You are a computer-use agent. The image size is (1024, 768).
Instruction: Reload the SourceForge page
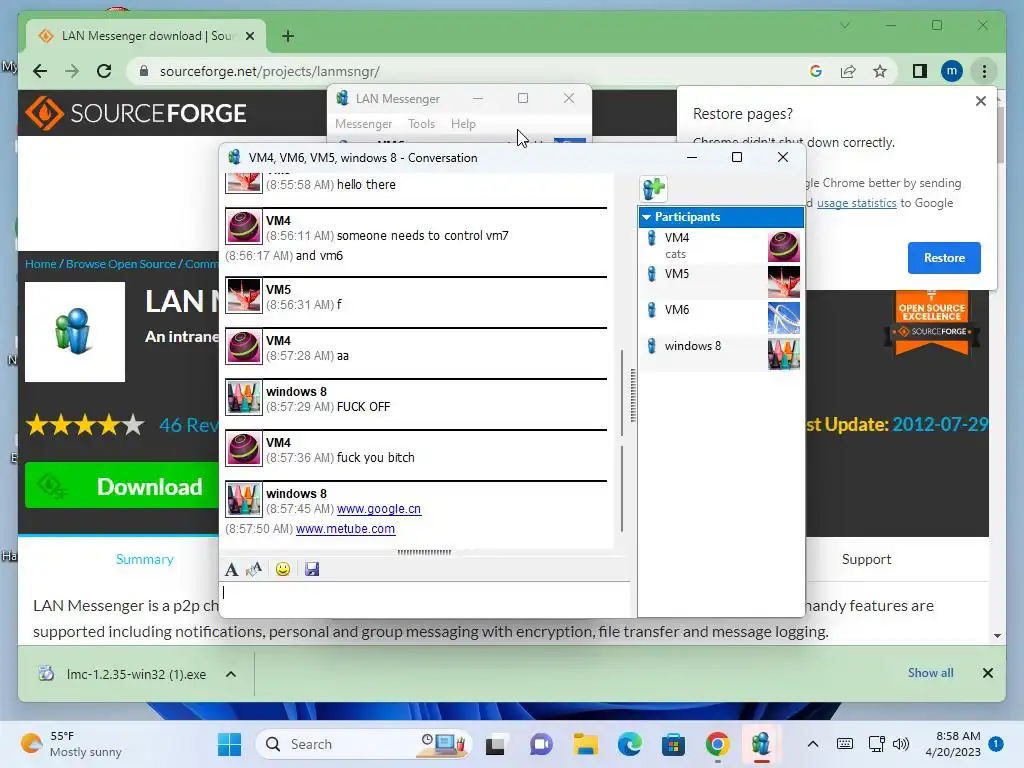coord(104,71)
